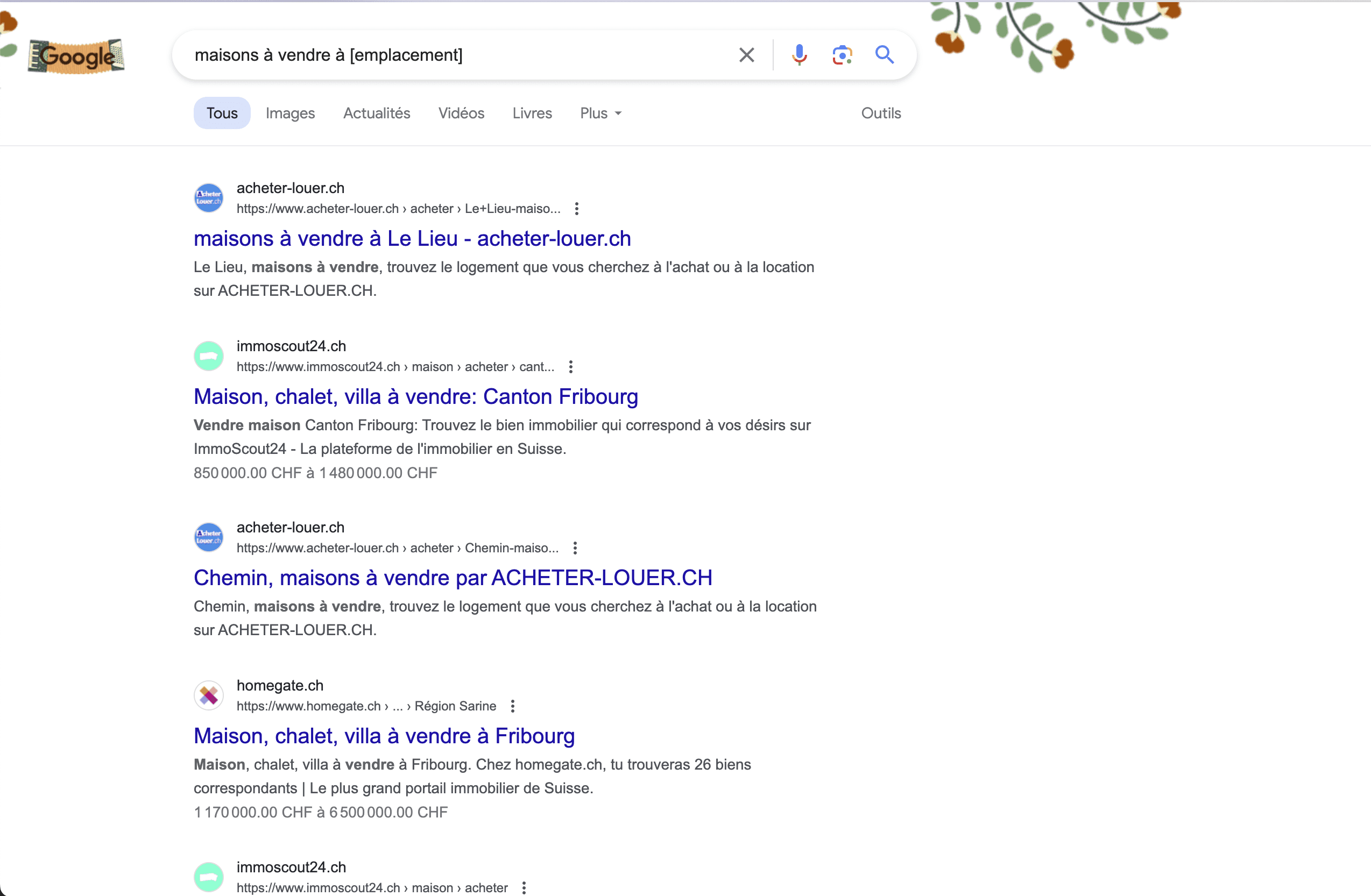Image resolution: width=1371 pixels, height=896 pixels.
Task: Select the Tous tab
Action: pos(222,113)
